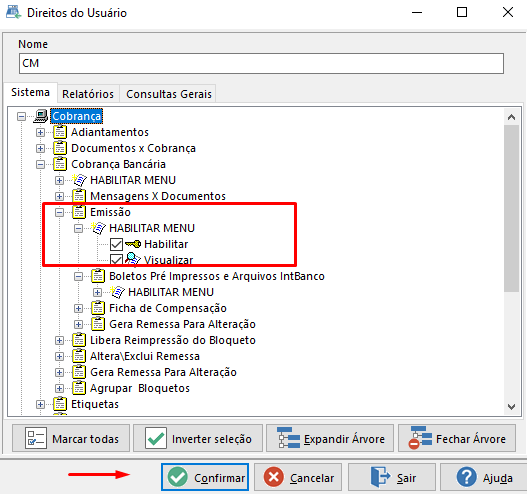Select the Habilitar tree item text
The width and height of the screenshot is (527, 494).
[166, 244]
